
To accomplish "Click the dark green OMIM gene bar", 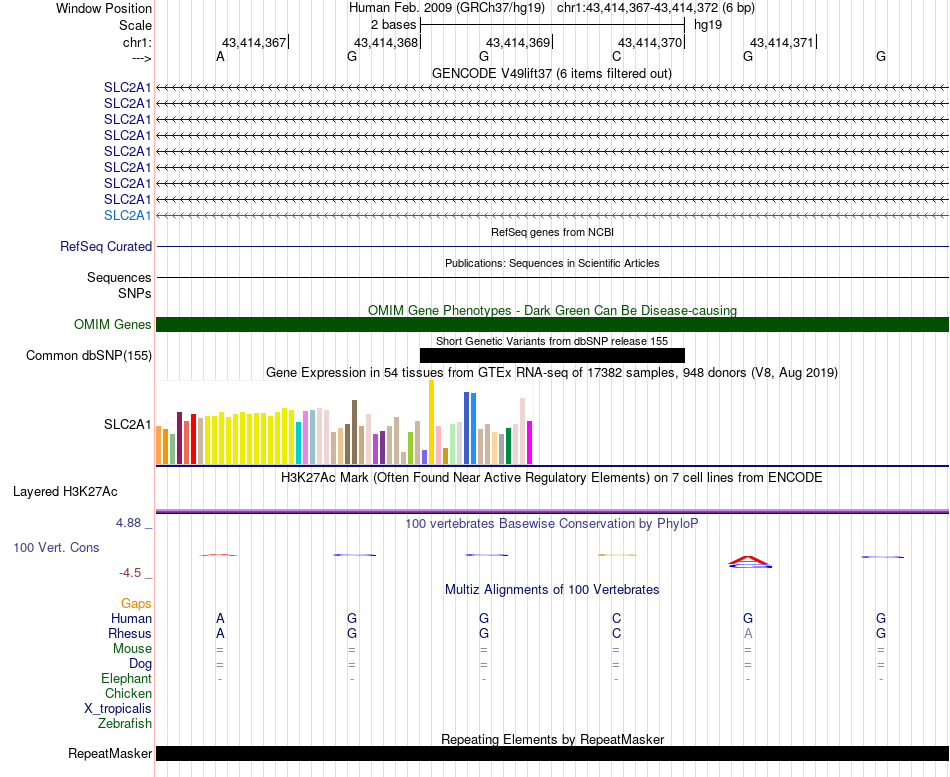I will pyautogui.click(x=553, y=324).
